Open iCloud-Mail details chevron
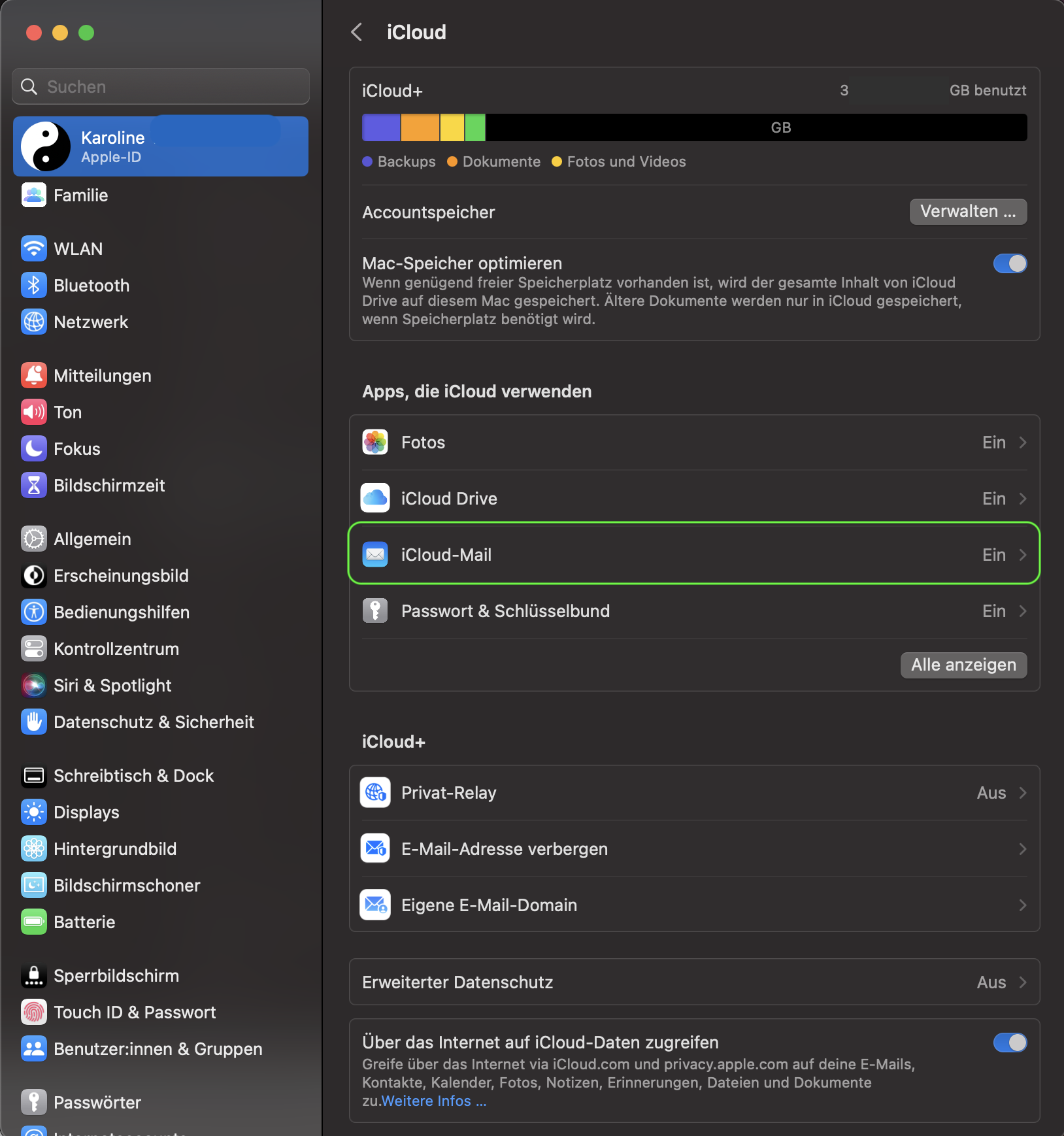 [x=1023, y=555]
